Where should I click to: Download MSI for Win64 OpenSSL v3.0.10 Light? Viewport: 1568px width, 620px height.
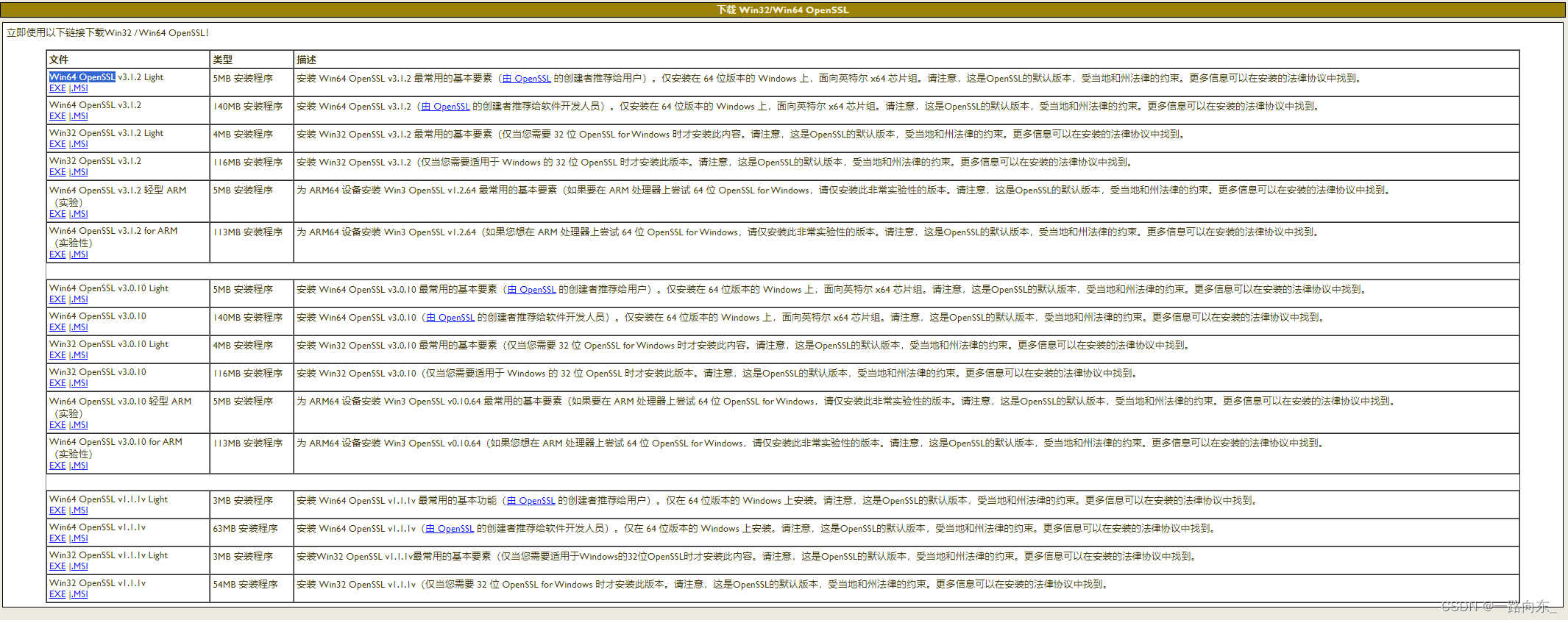(x=79, y=299)
